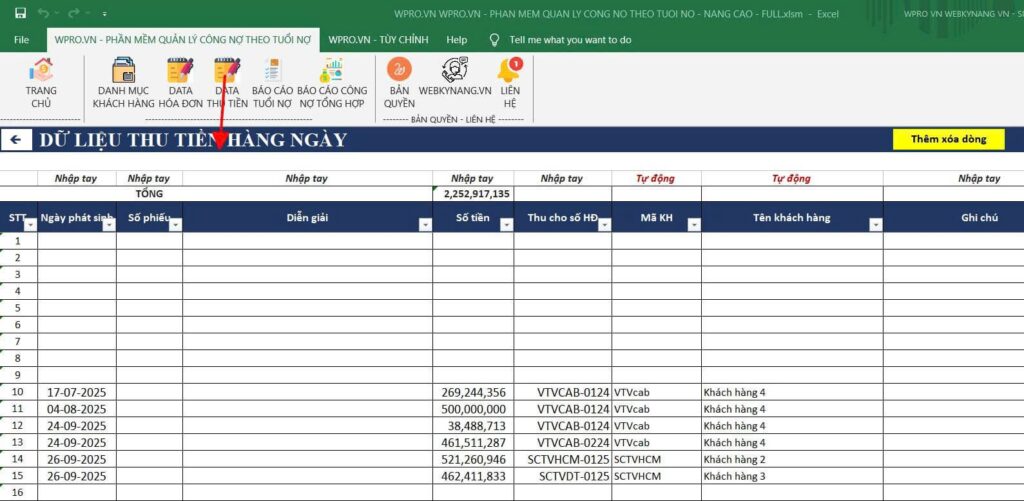1024x501 pixels.
Task: Click the yellow Thêm xóa dòng button
Action: click(948, 139)
